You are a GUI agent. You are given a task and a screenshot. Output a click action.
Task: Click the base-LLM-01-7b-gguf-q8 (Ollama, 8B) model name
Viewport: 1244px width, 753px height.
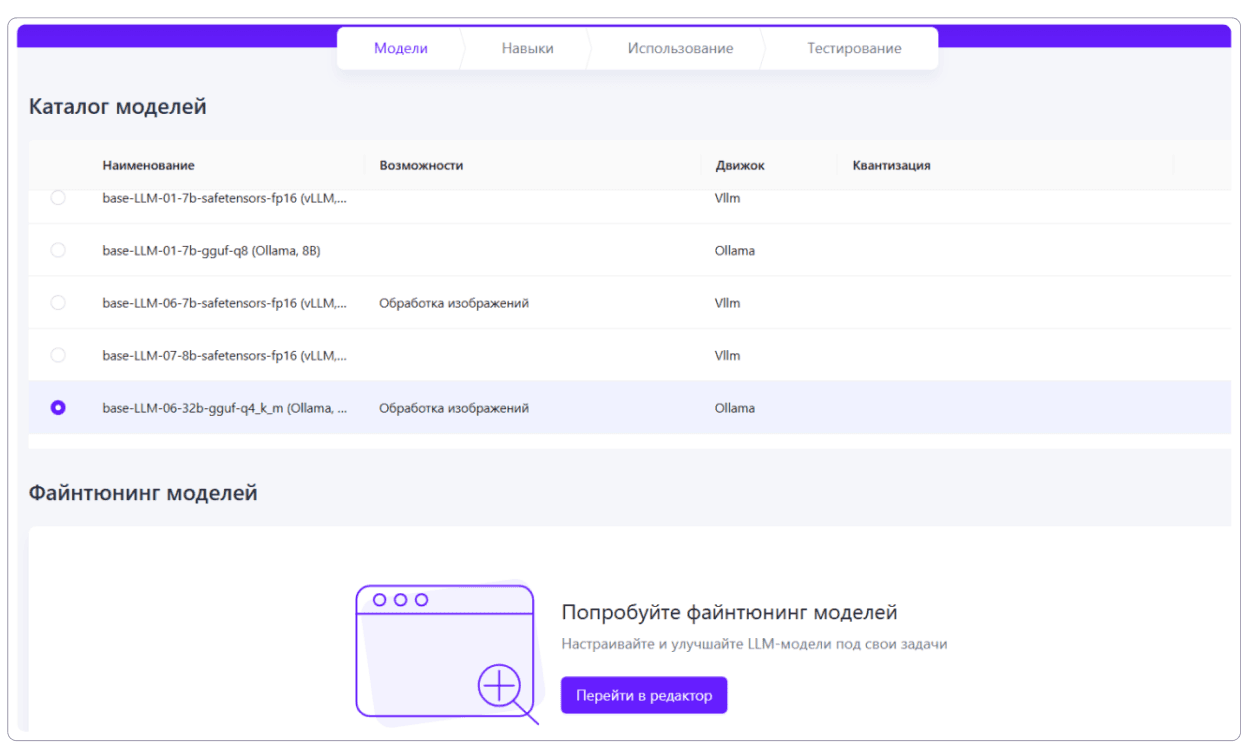pyautogui.click(x=211, y=250)
